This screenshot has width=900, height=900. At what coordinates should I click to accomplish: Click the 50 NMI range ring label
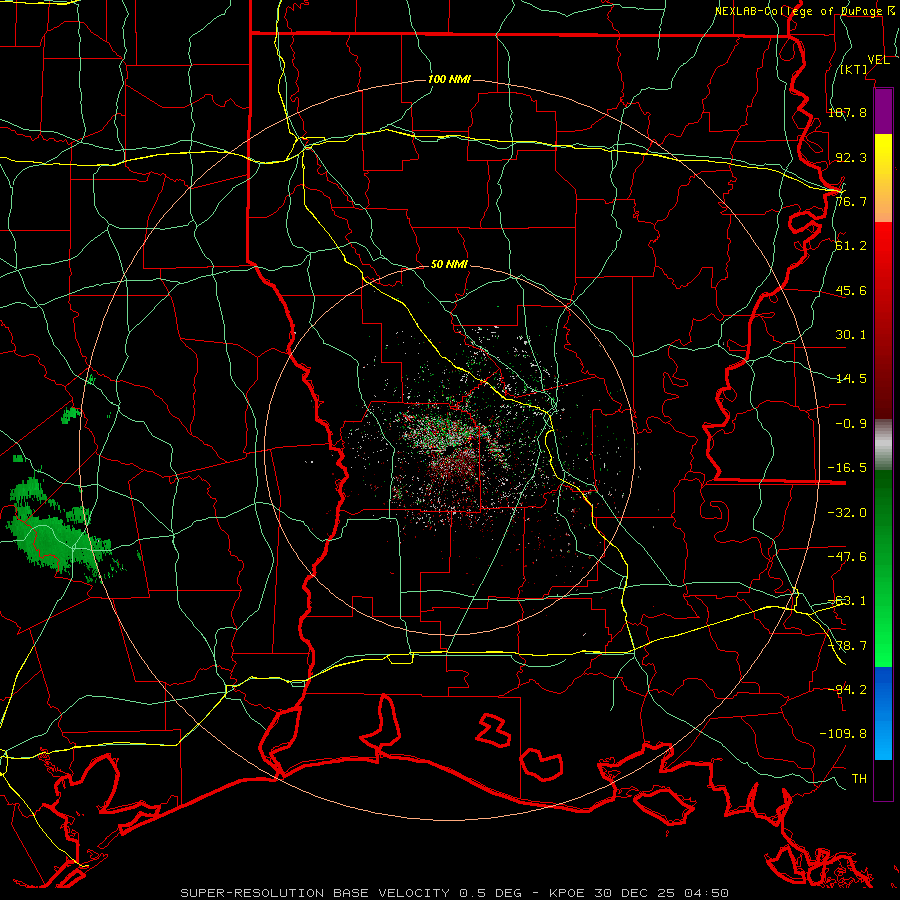449,264
